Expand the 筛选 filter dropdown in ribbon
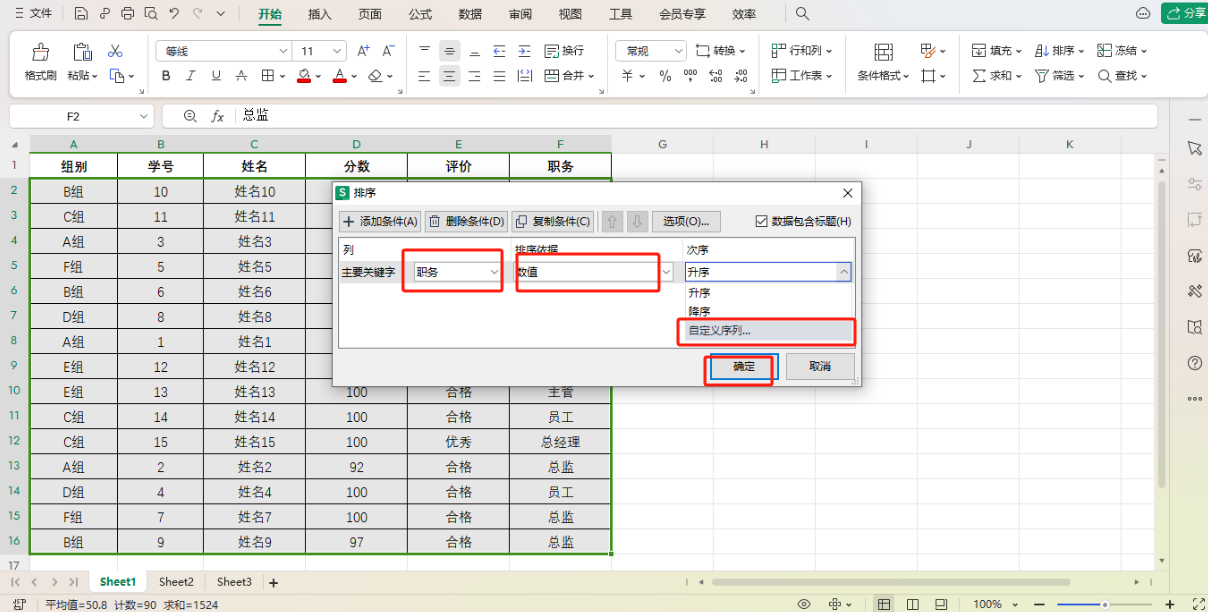 tap(1083, 76)
